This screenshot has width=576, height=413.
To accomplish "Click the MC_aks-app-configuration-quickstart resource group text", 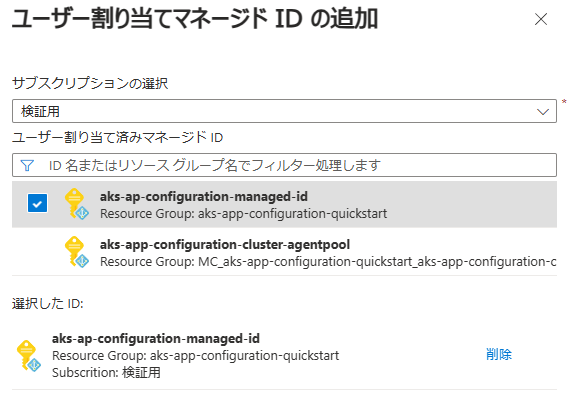I will point(328,262).
